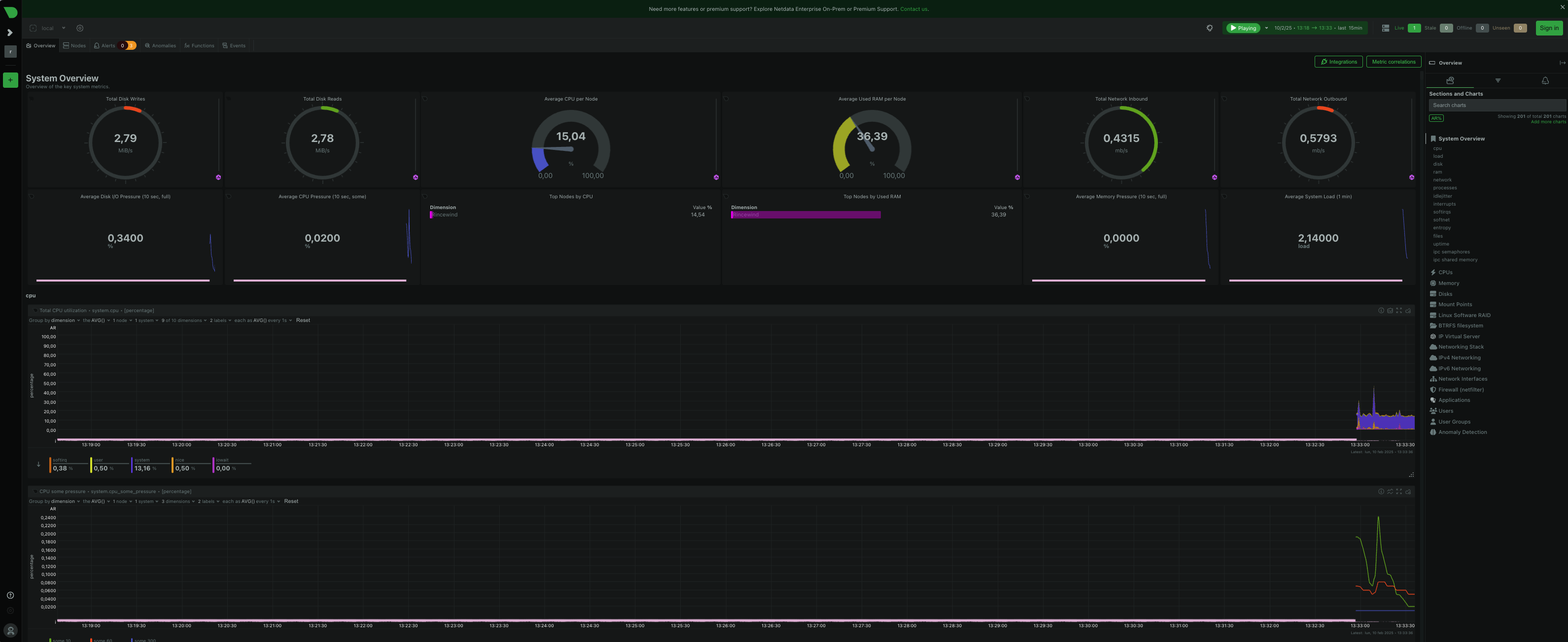Image resolution: width=1568 pixels, height=642 pixels.
Task: Open the 'local' room dropdown
Action: pos(47,28)
